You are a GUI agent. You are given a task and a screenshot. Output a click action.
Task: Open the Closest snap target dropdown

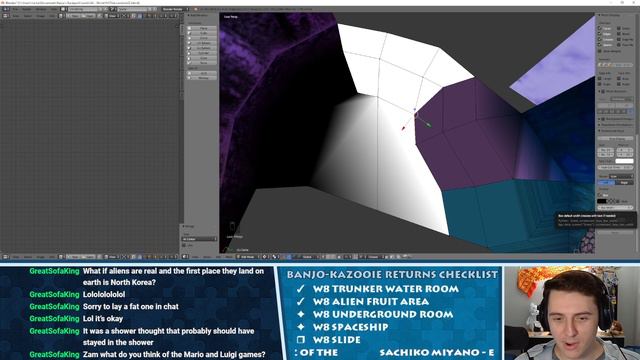click(375, 257)
